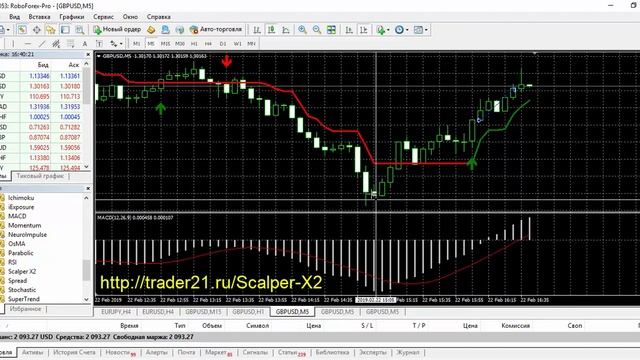Screen dimensions: 640x360
Task: Switch timeframe to D1
Action: point(223,44)
